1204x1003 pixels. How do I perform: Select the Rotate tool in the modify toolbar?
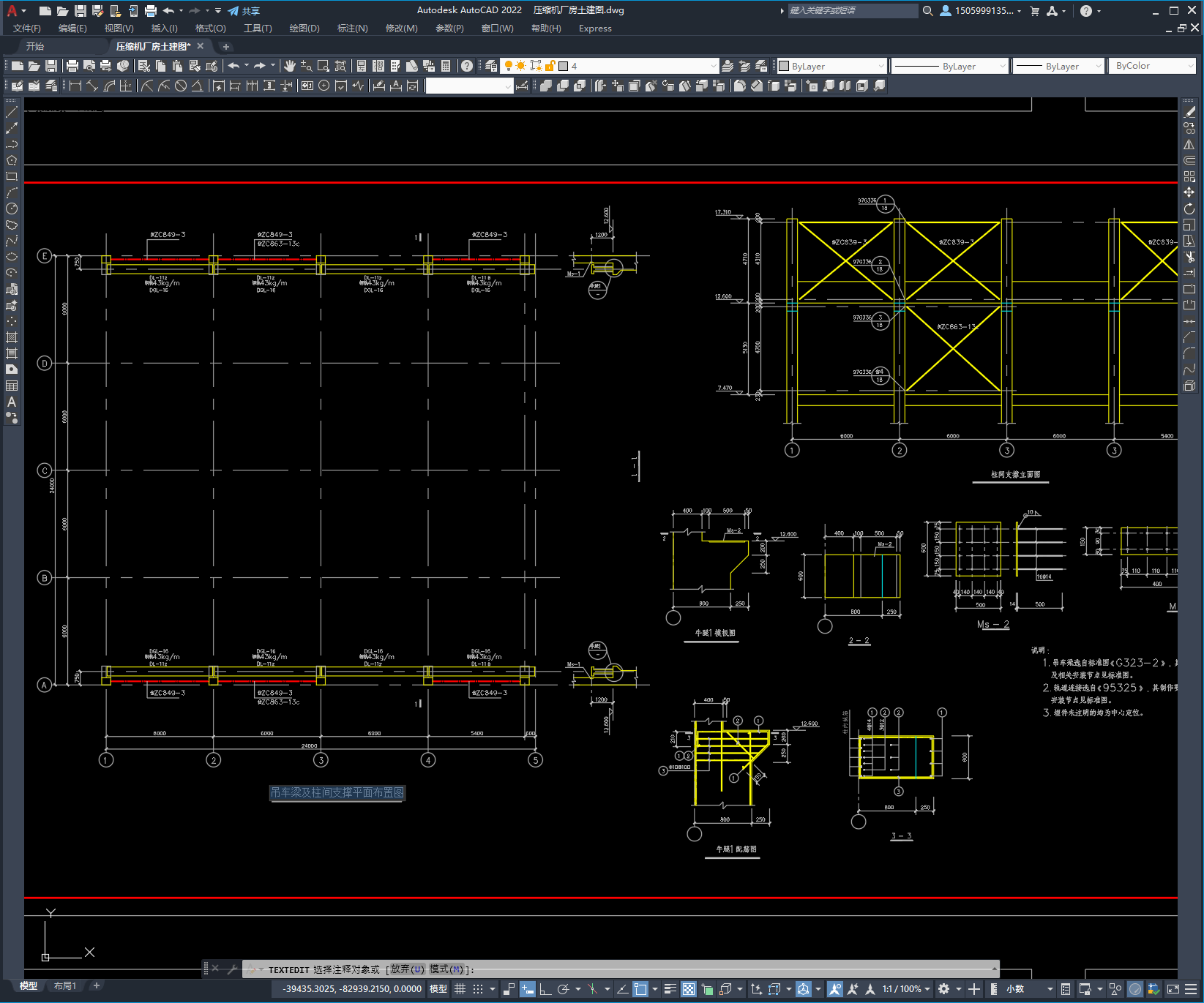pyautogui.click(x=1189, y=209)
